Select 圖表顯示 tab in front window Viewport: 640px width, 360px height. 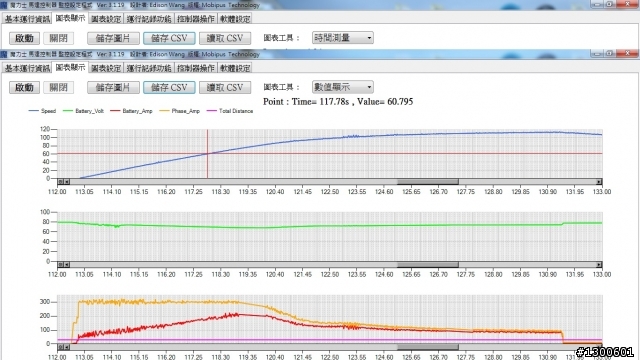pyautogui.click(x=70, y=67)
